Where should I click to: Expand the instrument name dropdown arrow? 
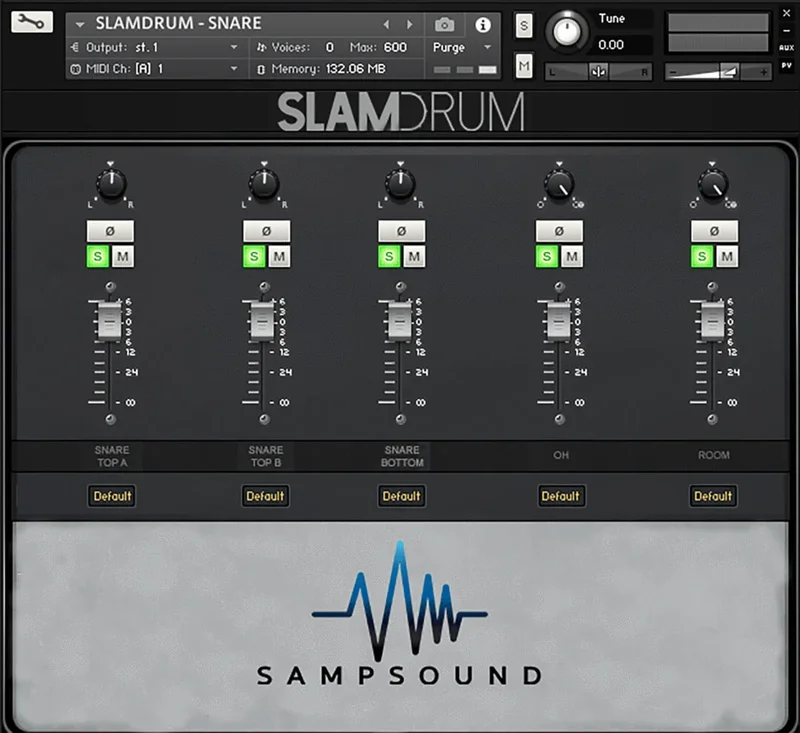[x=80, y=24]
